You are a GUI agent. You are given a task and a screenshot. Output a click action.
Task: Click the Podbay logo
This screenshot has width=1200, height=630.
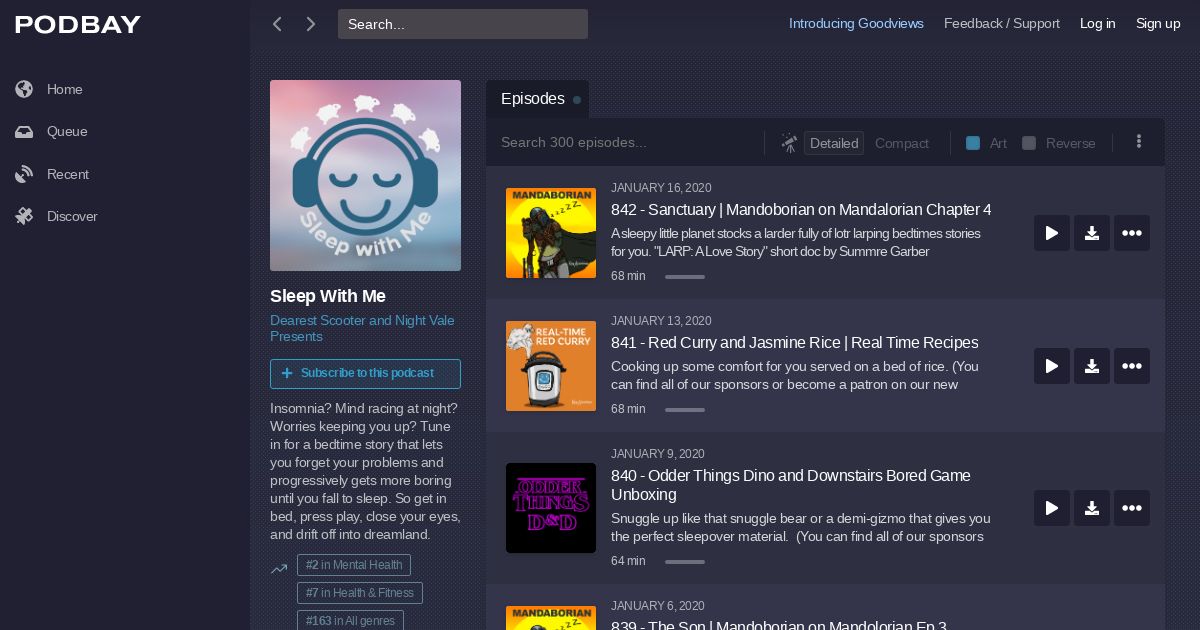[78, 25]
